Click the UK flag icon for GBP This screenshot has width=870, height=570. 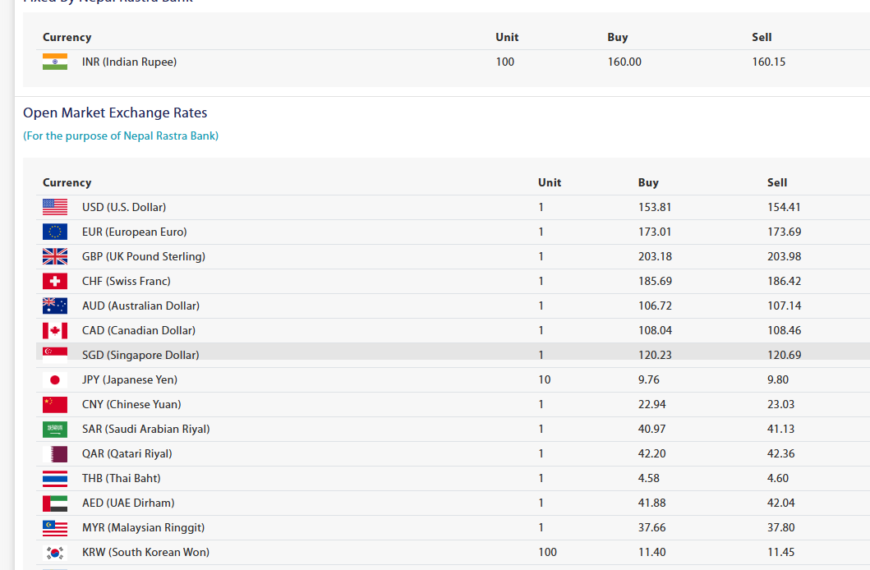point(55,256)
